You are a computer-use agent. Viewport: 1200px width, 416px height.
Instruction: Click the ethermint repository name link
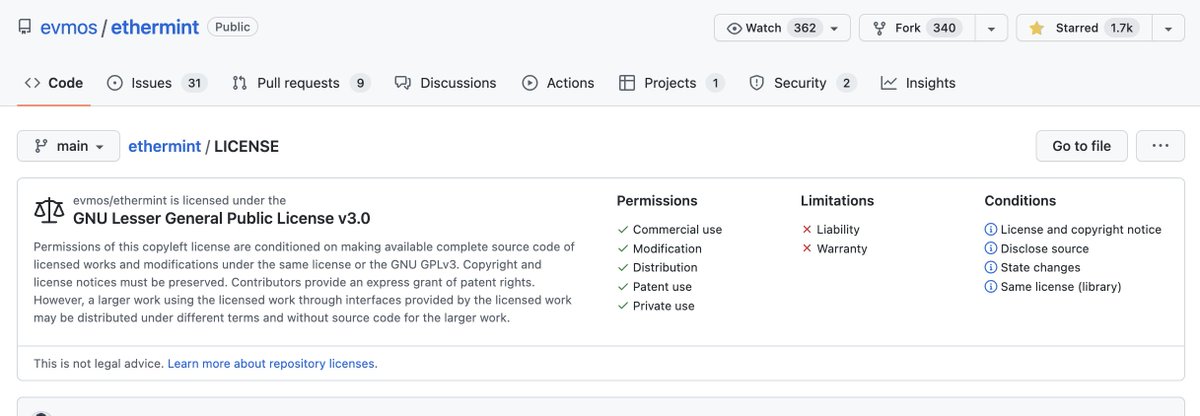(x=153, y=27)
